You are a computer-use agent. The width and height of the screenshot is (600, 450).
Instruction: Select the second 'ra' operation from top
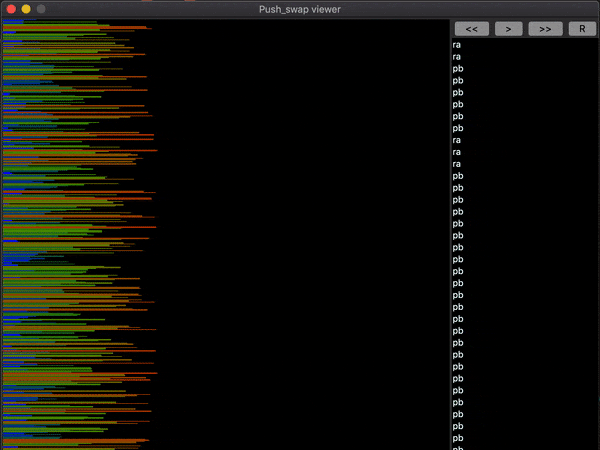(x=457, y=57)
